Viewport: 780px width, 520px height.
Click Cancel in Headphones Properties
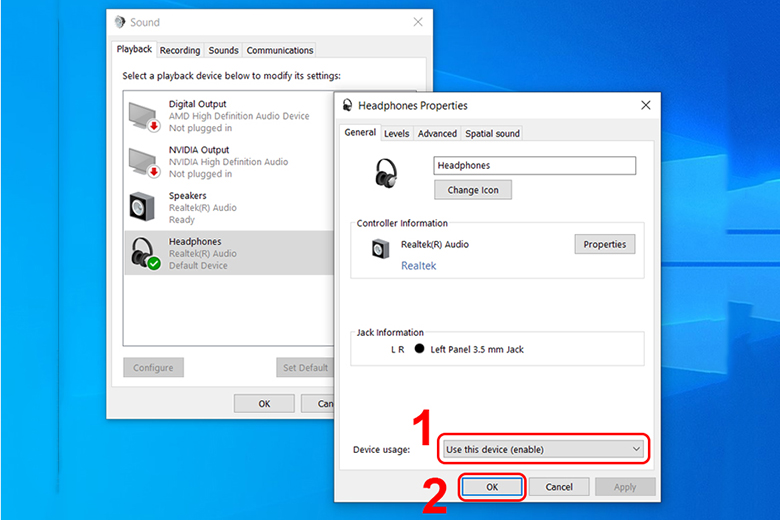[x=559, y=487]
